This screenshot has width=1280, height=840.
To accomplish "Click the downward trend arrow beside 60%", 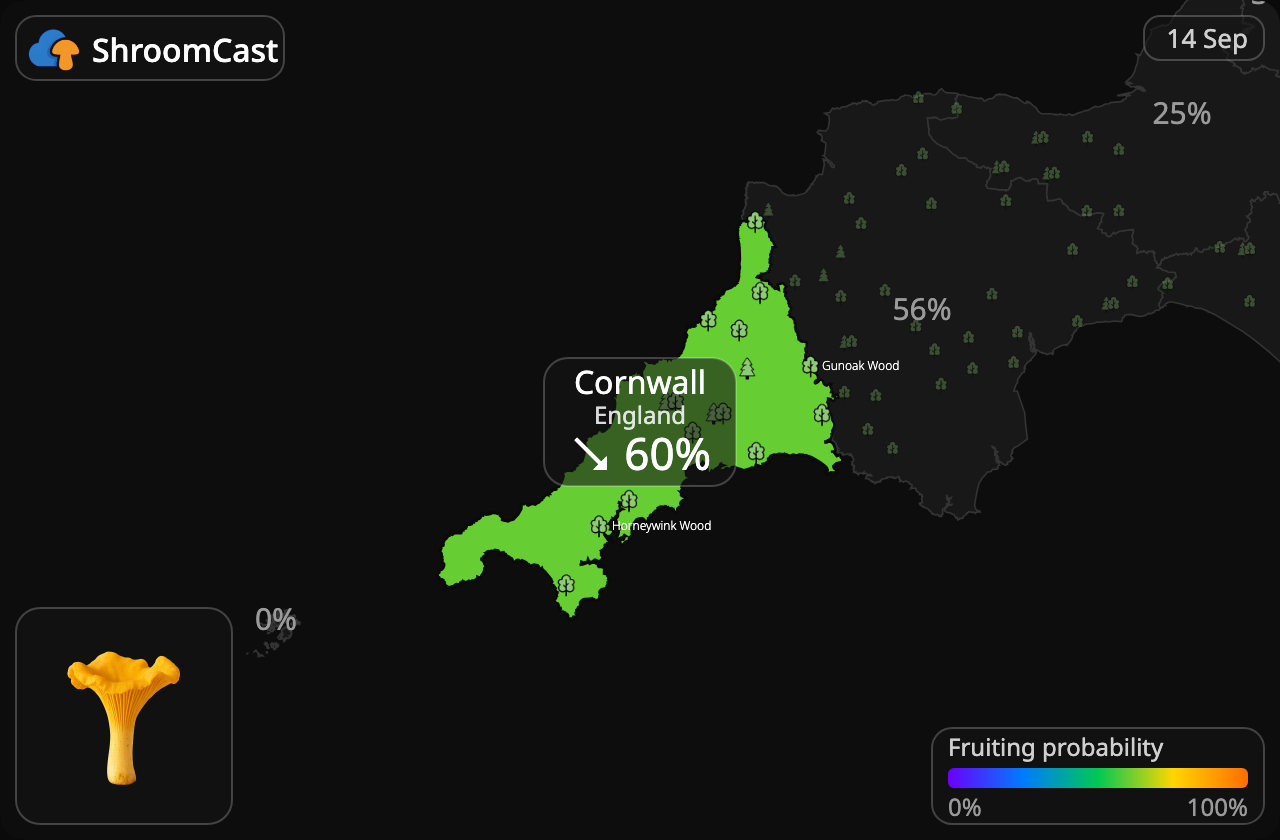I will tap(591, 454).
